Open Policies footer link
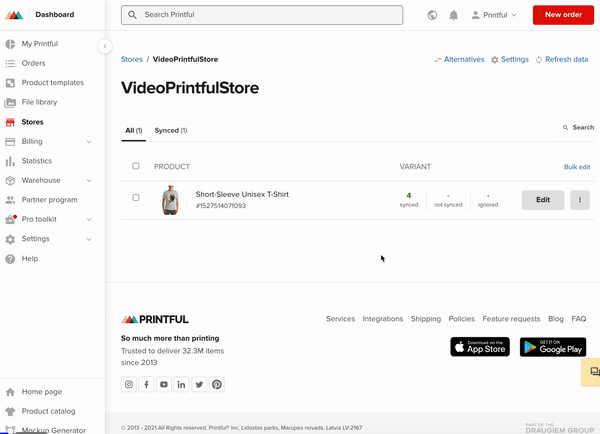Screen dimensions: 600x434 pos(461,319)
